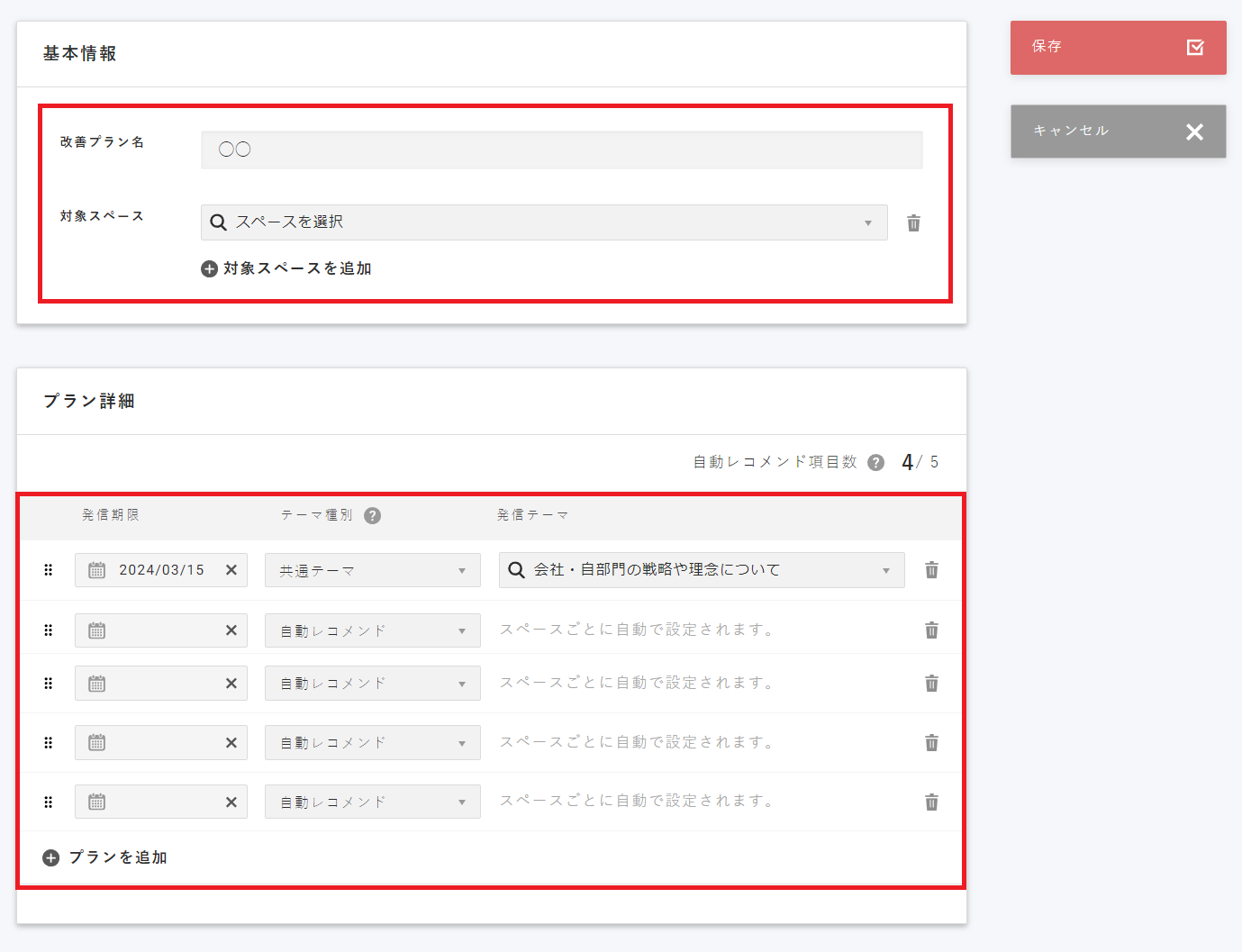Open help icon beside テーマ種別
Image resolution: width=1242 pixels, height=952 pixels.
coord(372,515)
